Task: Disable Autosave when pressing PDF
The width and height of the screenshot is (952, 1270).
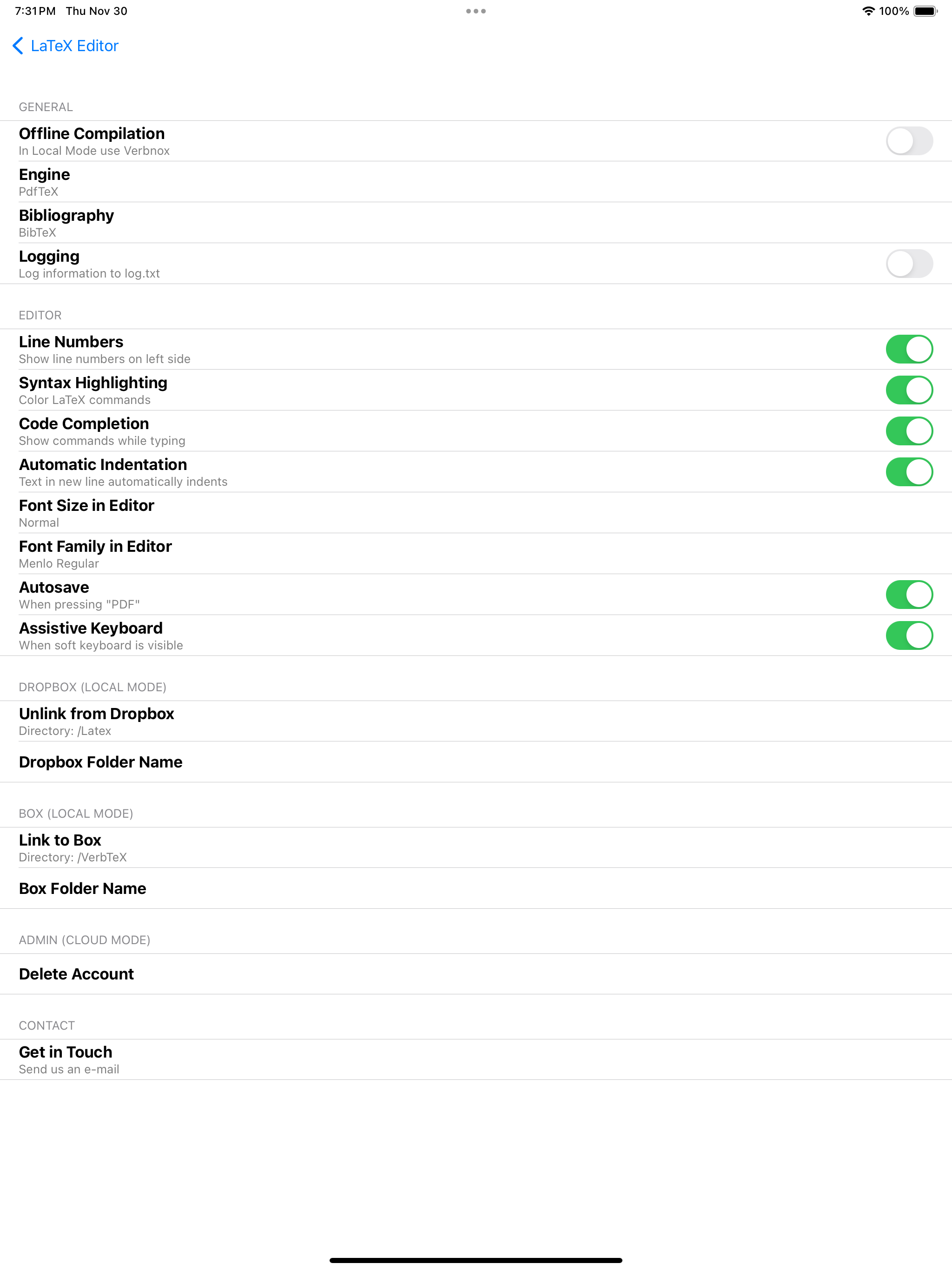Action: click(x=910, y=594)
